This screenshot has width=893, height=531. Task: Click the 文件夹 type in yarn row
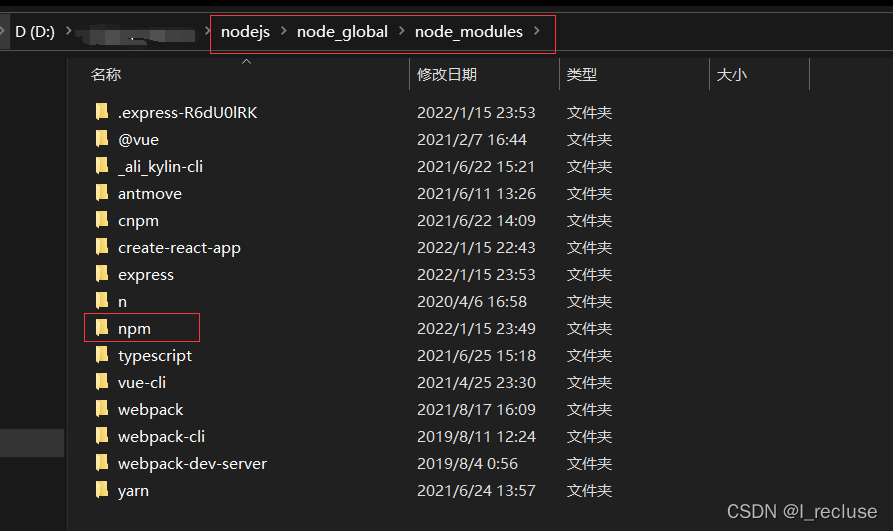pyautogui.click(x=589, y=491)
